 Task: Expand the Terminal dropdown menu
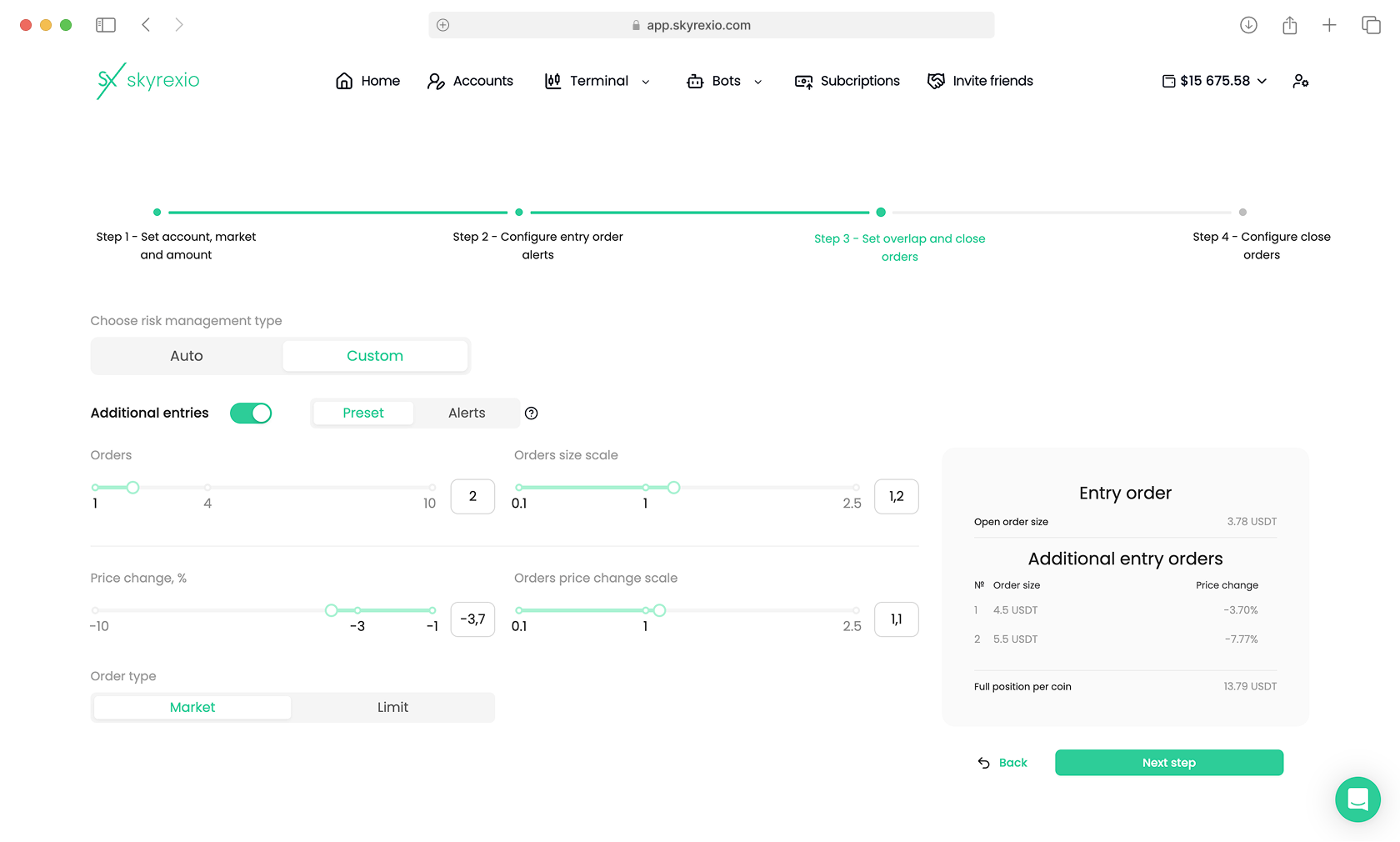point(597,81)
